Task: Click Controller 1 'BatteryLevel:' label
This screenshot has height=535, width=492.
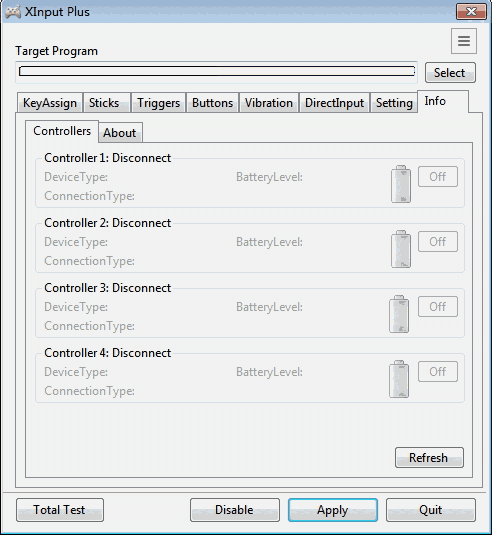Action: click(x=269, y=177)
